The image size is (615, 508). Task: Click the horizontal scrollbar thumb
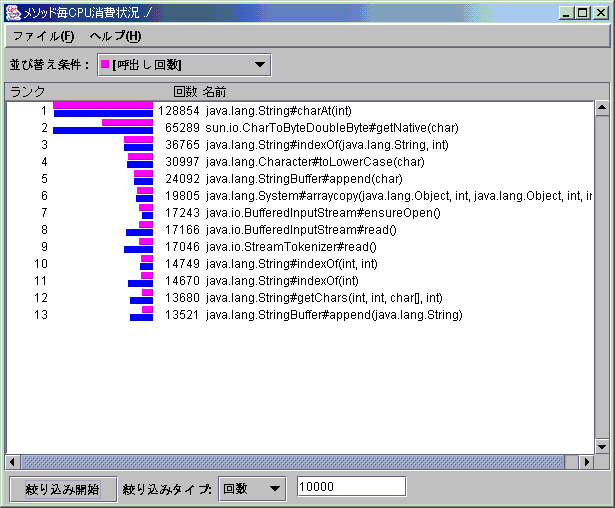(293, 462)
